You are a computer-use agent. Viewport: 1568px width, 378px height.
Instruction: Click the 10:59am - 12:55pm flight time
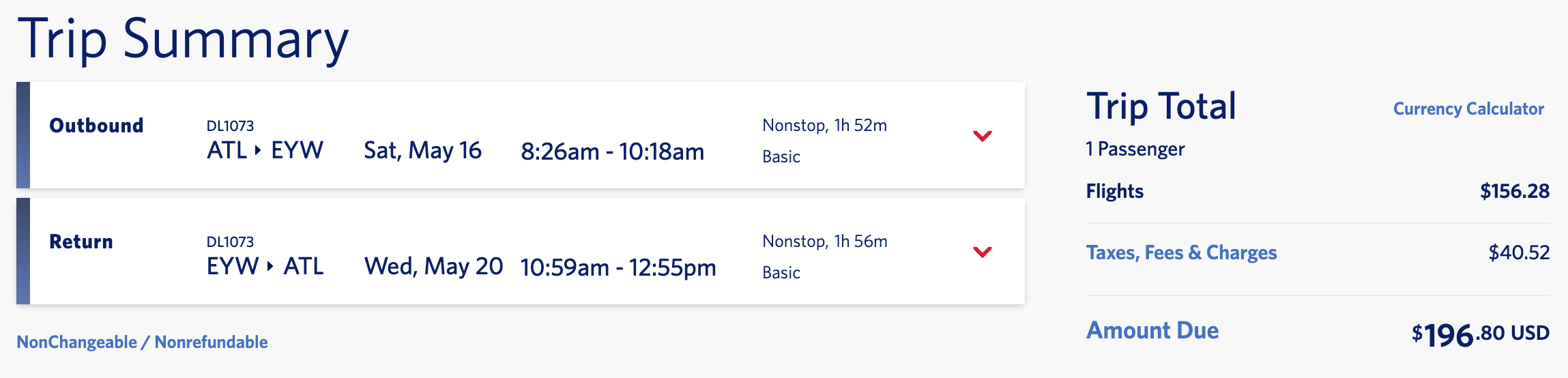[618, 267]
